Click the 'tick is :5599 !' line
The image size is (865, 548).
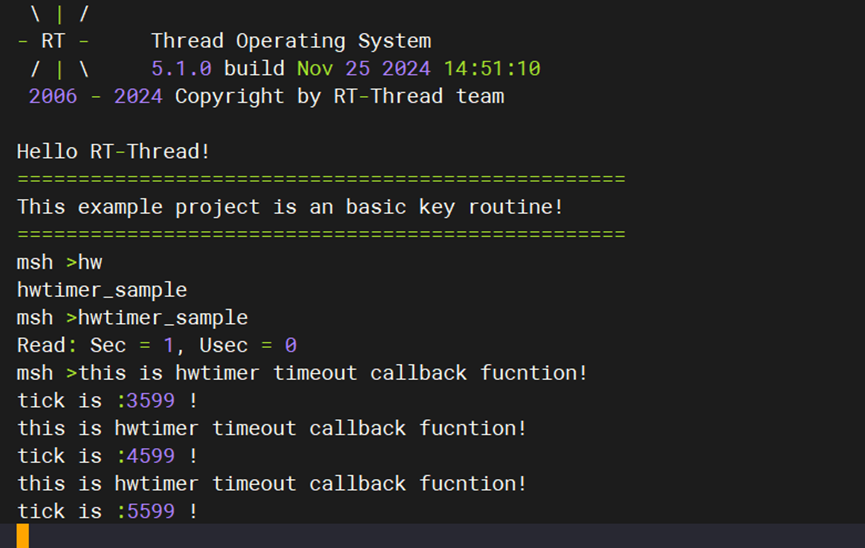[x=108, y=511]
